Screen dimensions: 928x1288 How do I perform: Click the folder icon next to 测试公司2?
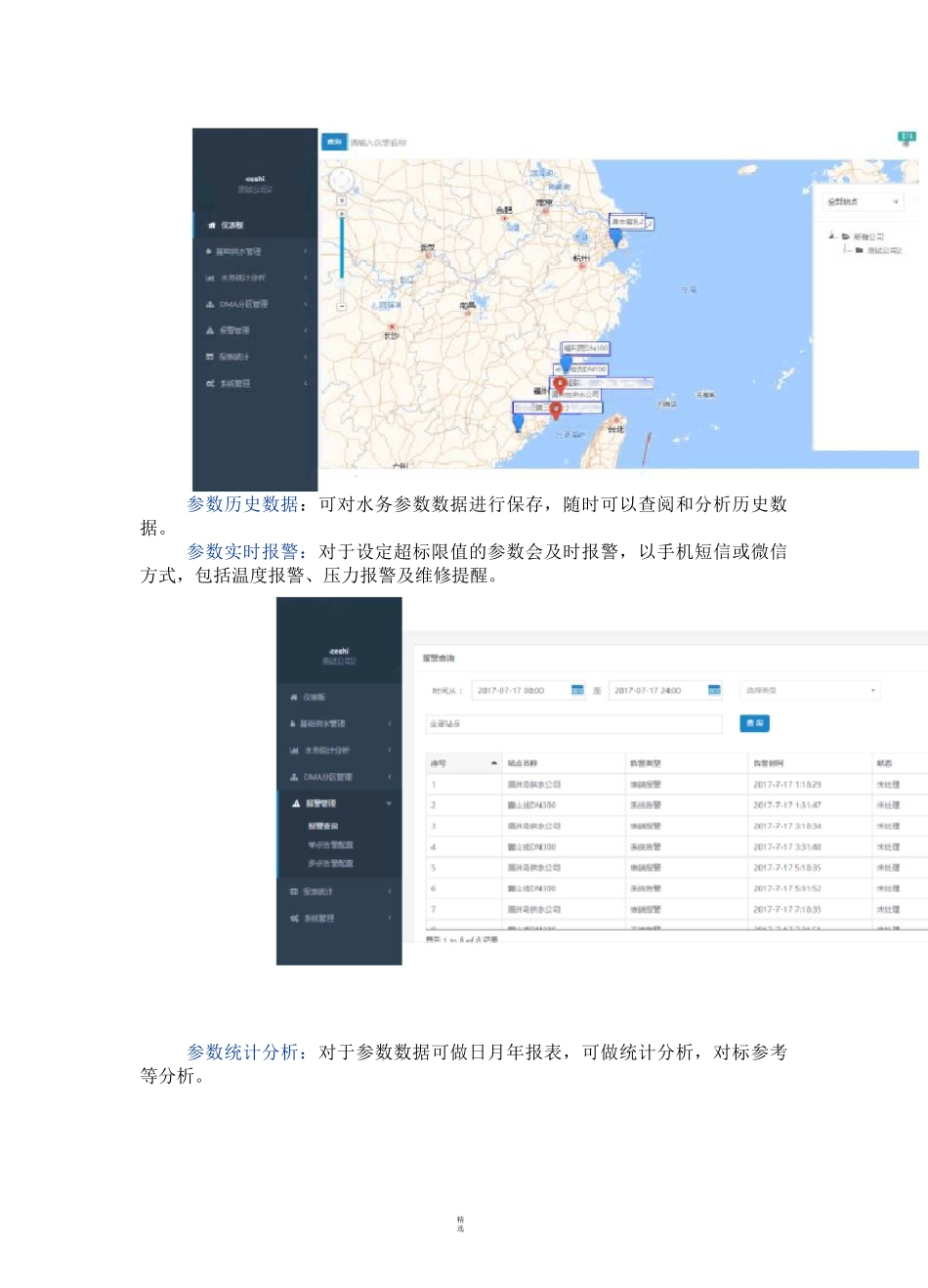(x=859, y=251)
